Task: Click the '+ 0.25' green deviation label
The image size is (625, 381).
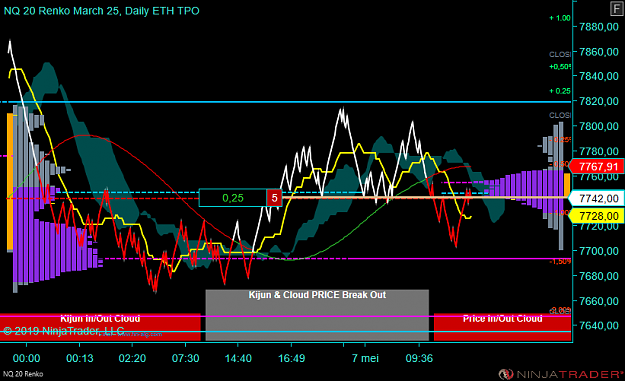Action: [x=560, y=91]
